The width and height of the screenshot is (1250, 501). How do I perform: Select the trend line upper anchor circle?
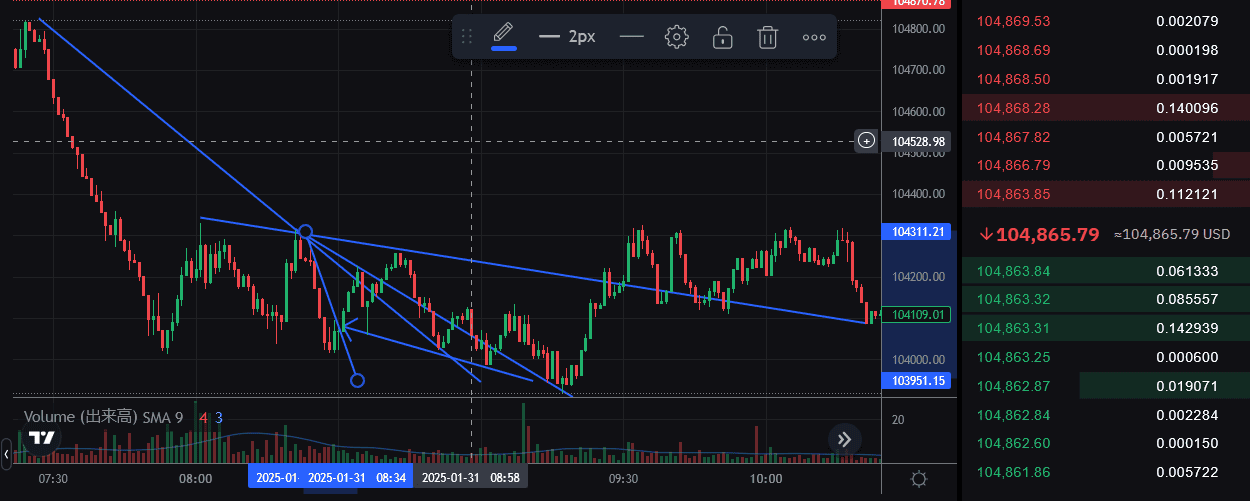coord(306,233)
